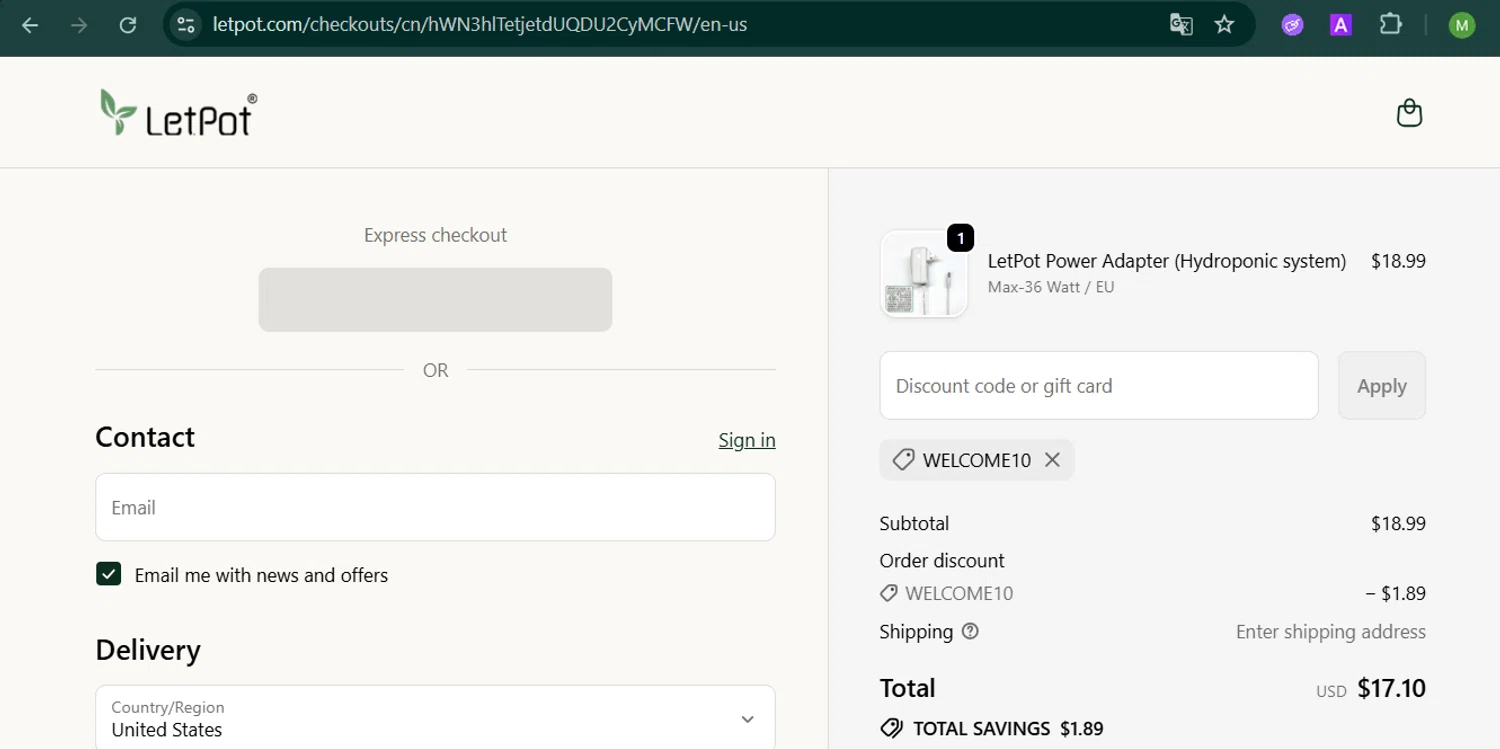Click the '– $1.89' discount amount
Screen dimensions: 1500x749
[1396, 593]
